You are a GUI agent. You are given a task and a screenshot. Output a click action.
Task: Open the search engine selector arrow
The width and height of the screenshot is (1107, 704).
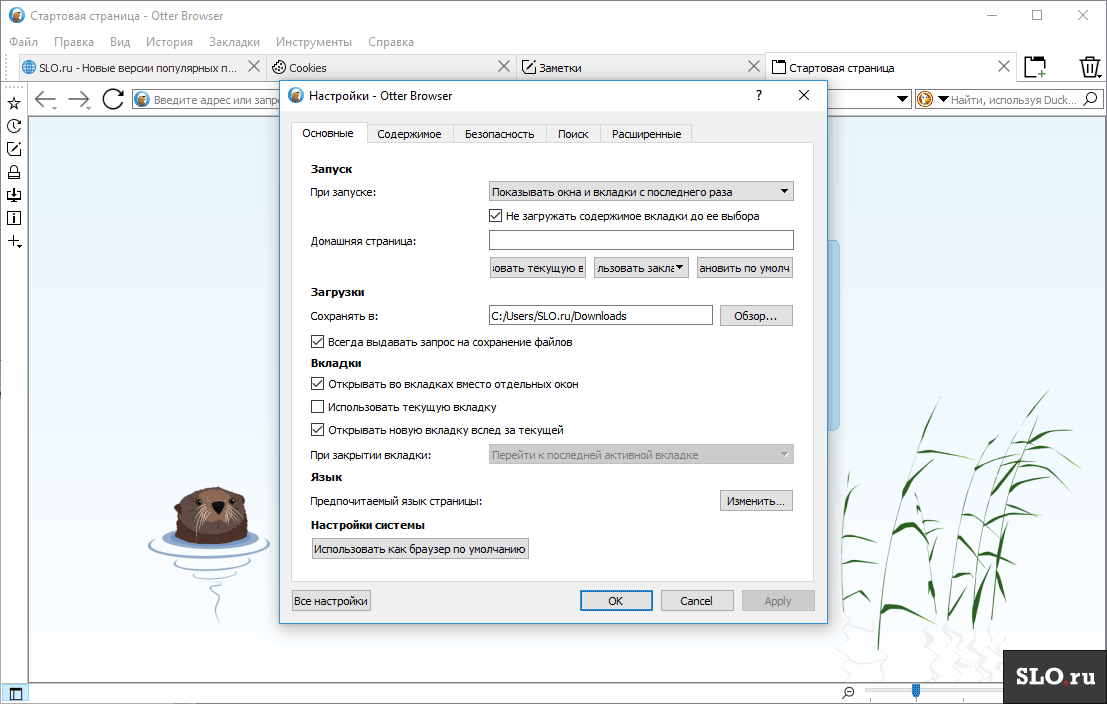click(943, 100)
